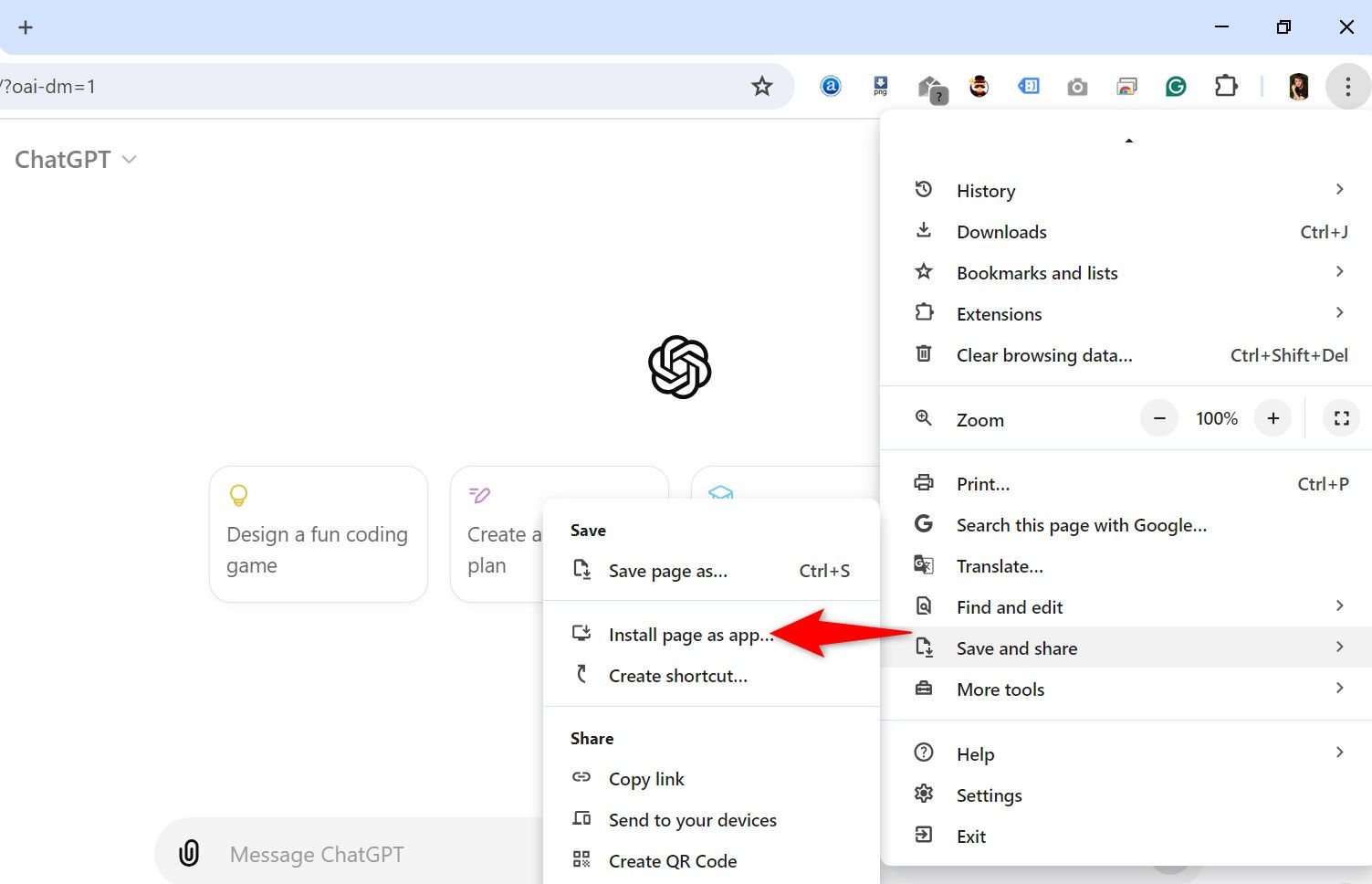Open the History menu item
This screenshot has height=884, width=1372.
click(x=986, y=190)
